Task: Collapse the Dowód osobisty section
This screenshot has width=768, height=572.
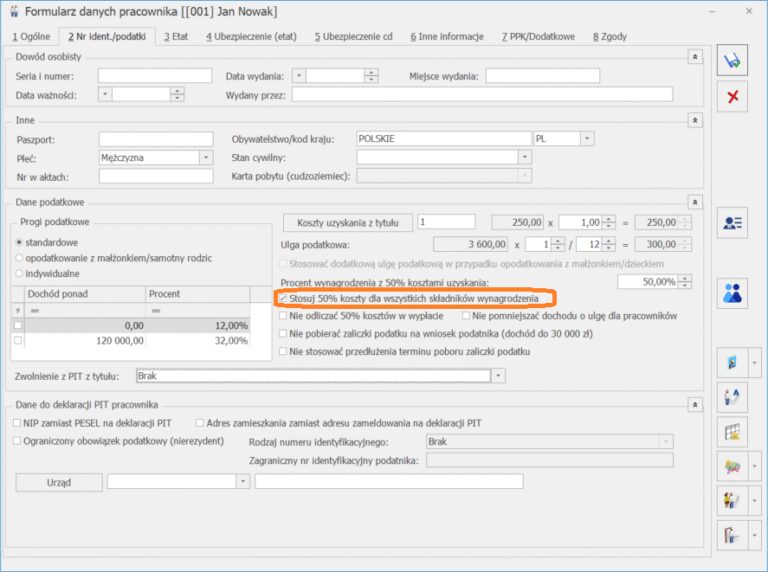Action: pos(695,57)
